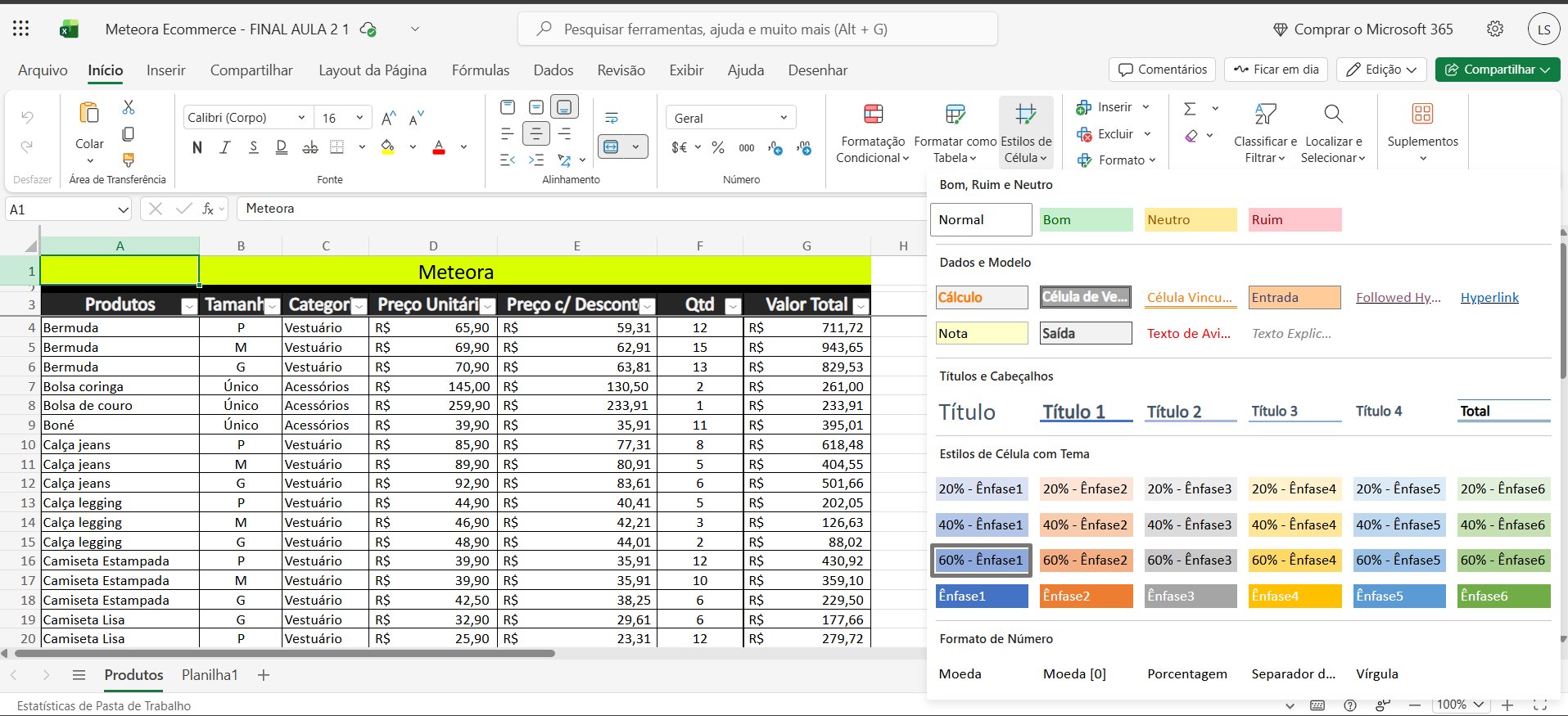
Task: Click the wrap text icon
Action: click(612, 118)
